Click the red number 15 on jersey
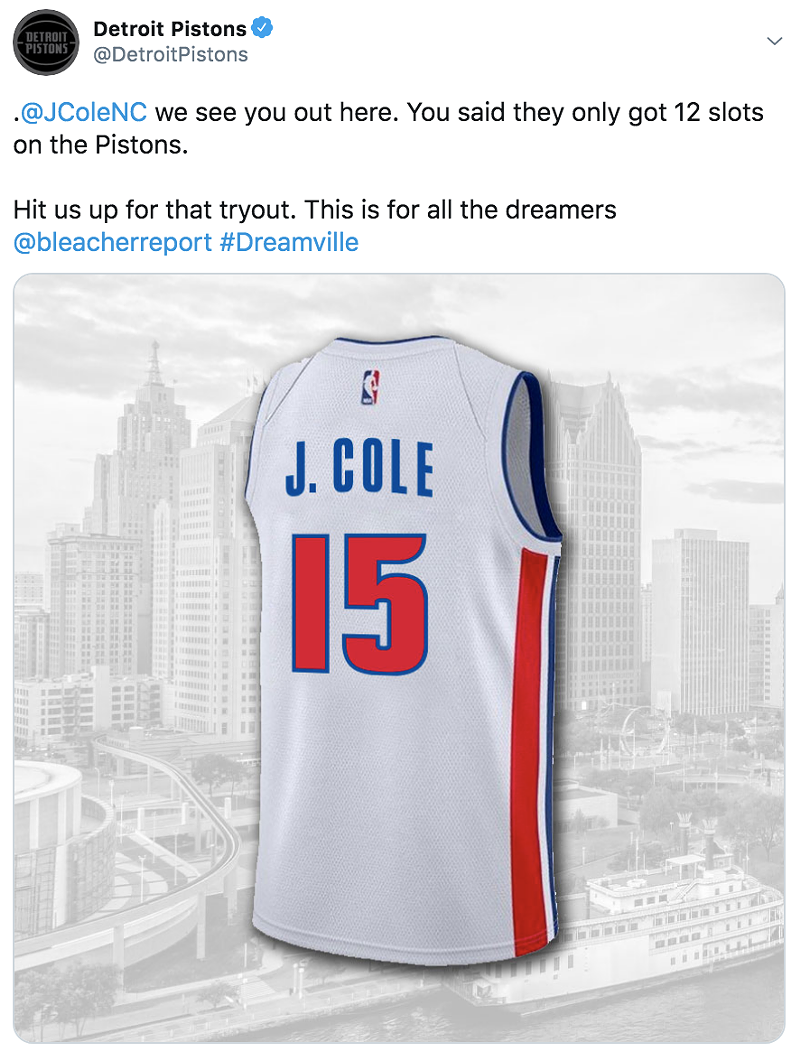Screen dimensions: 800x1053 pyautogui.click(x=359, y=603)
